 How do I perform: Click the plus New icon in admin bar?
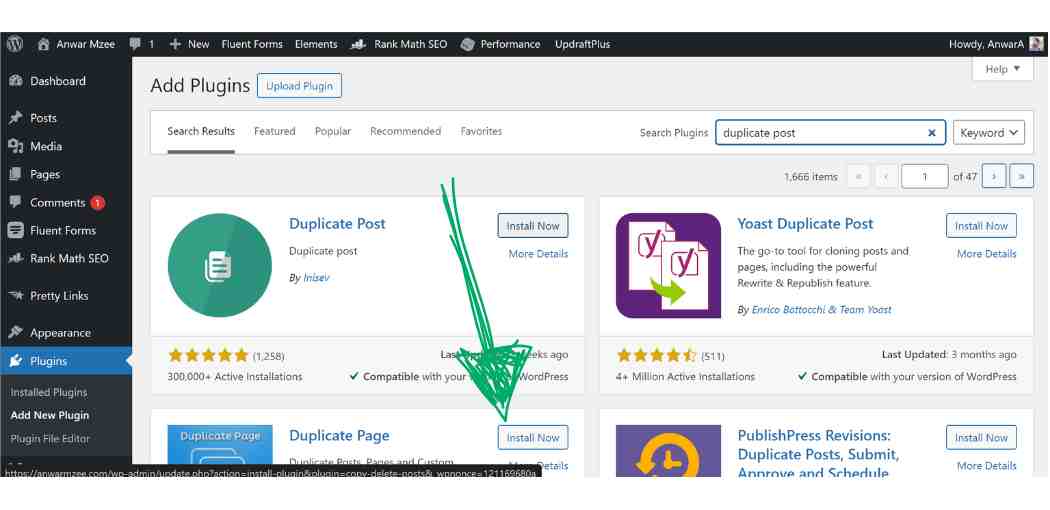175,44
